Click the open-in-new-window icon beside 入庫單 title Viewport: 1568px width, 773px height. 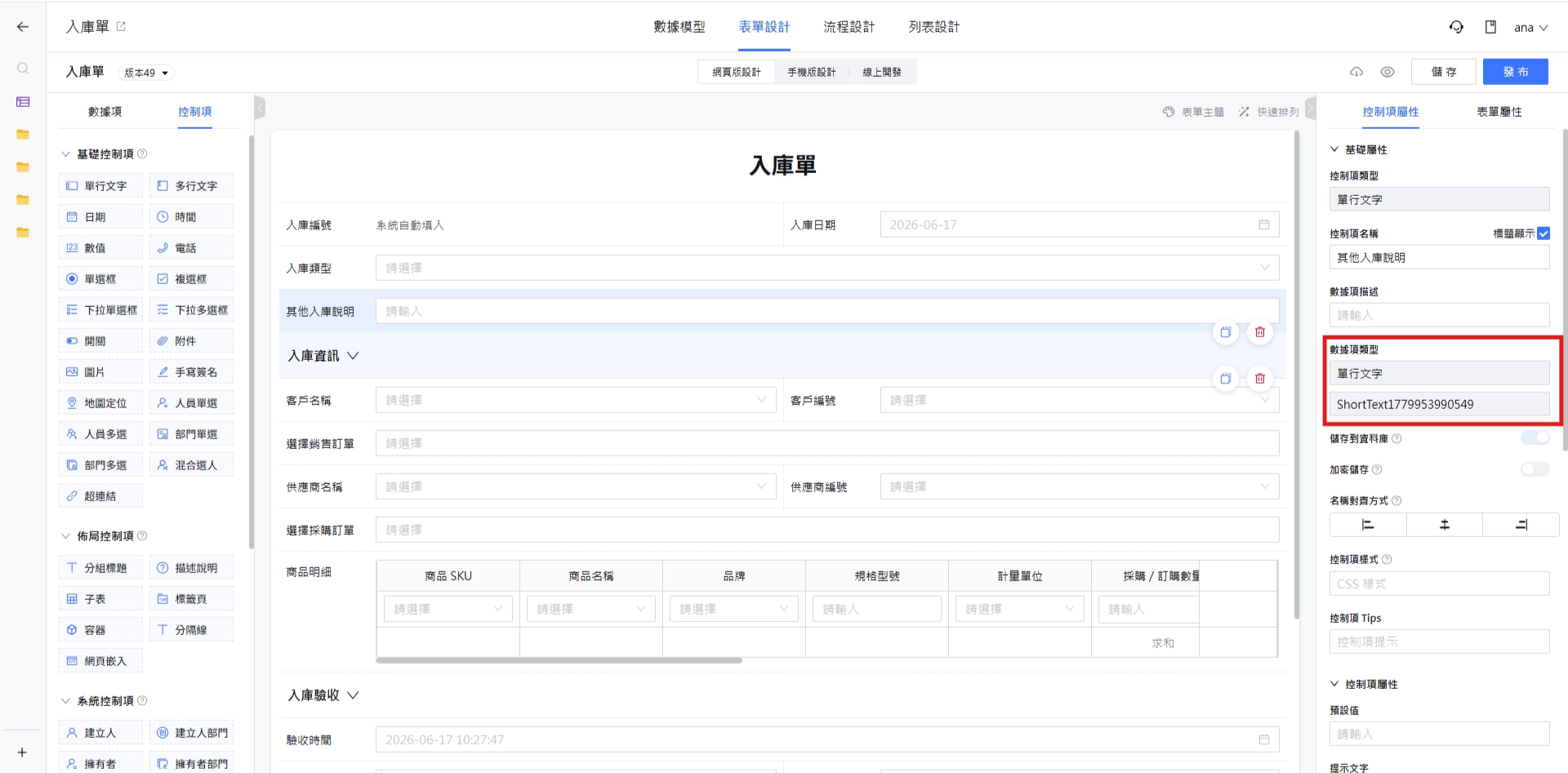click(x=121, y=27)
